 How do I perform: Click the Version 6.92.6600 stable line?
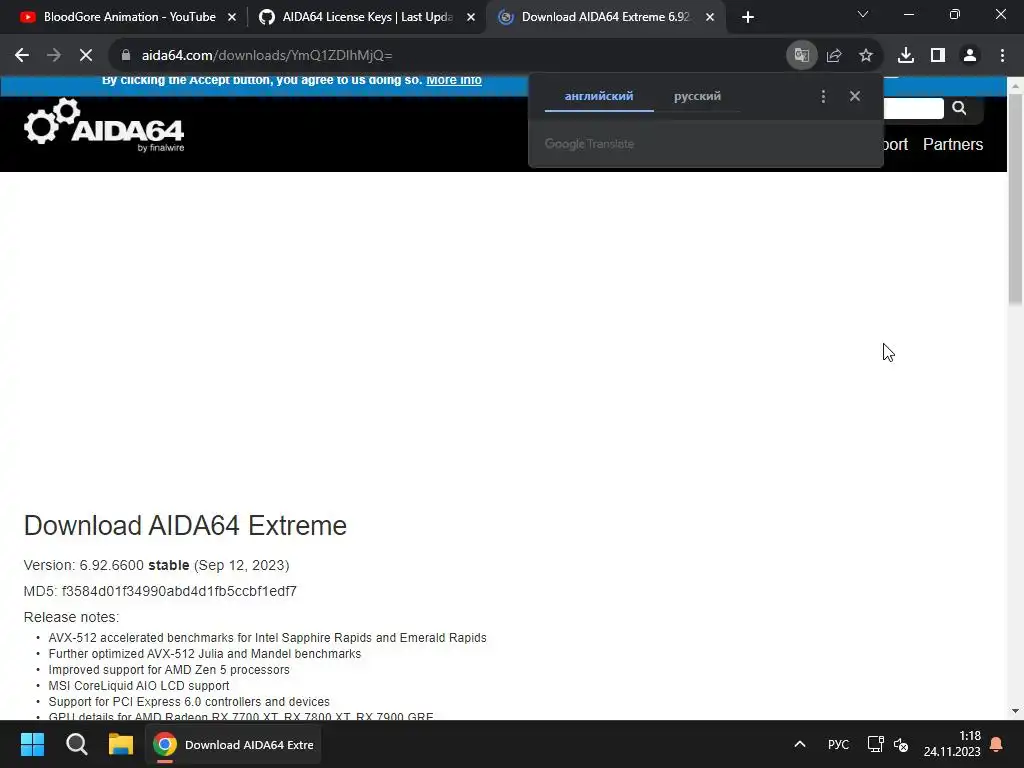click(156, 565)
